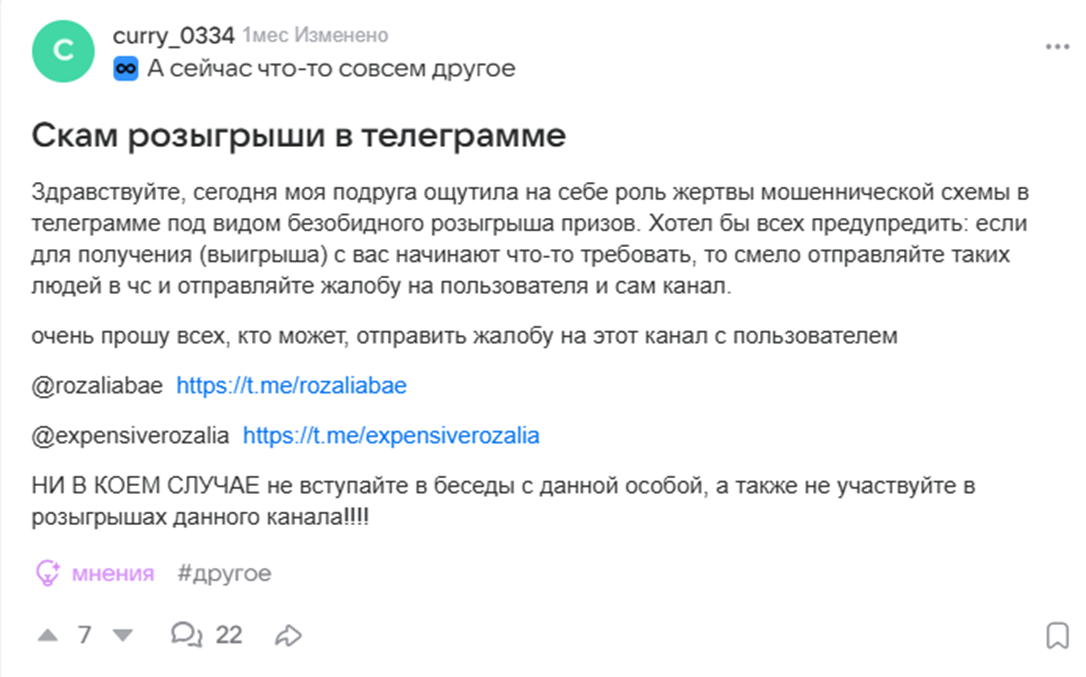Open comments via the speech bubble icon
This screenshot has width=1086, height=677.
tap(187, 635)
